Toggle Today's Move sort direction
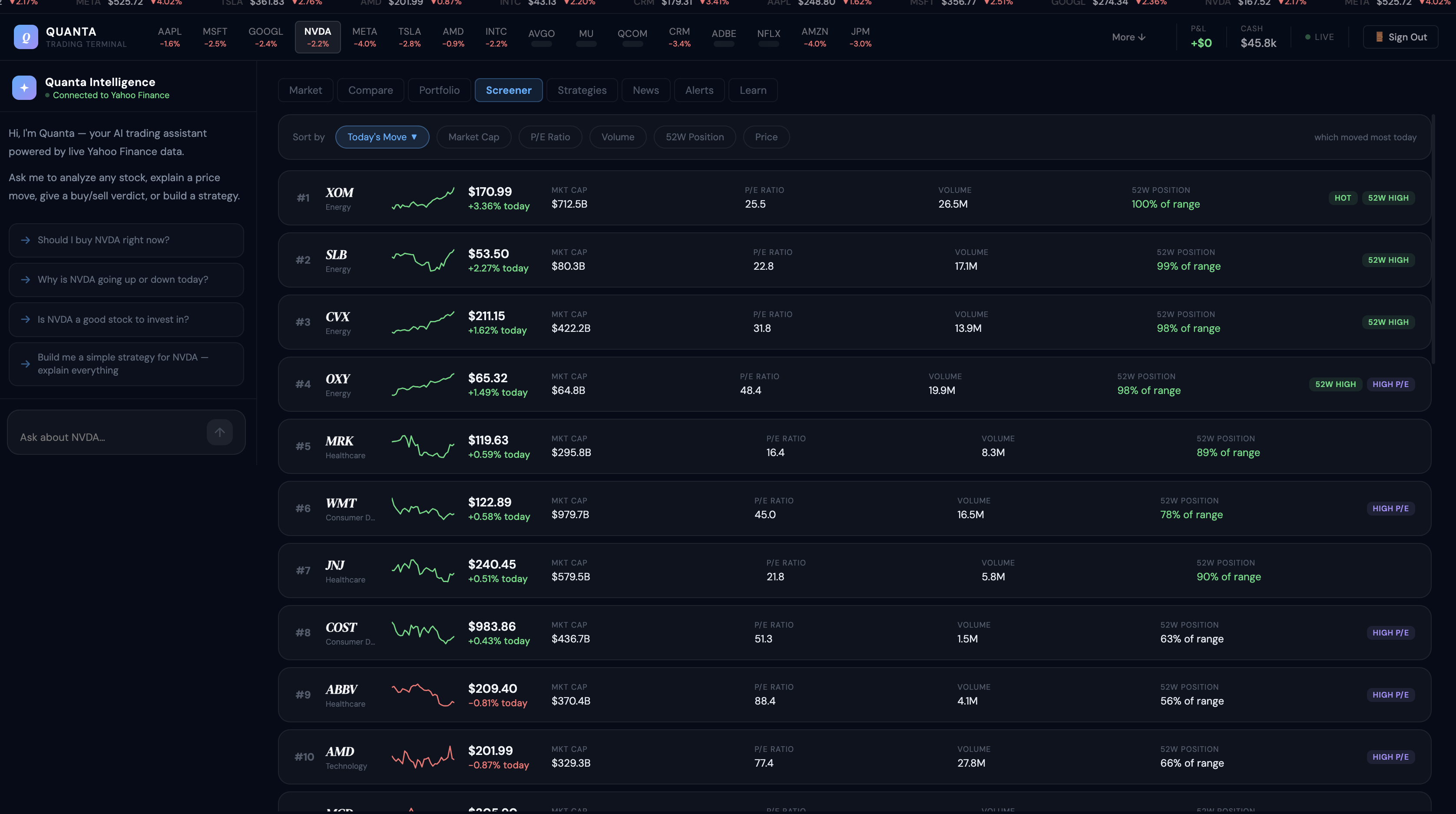Image resolution: width=1456 pixels, height=814 pixels. click(x=382, y=137)
